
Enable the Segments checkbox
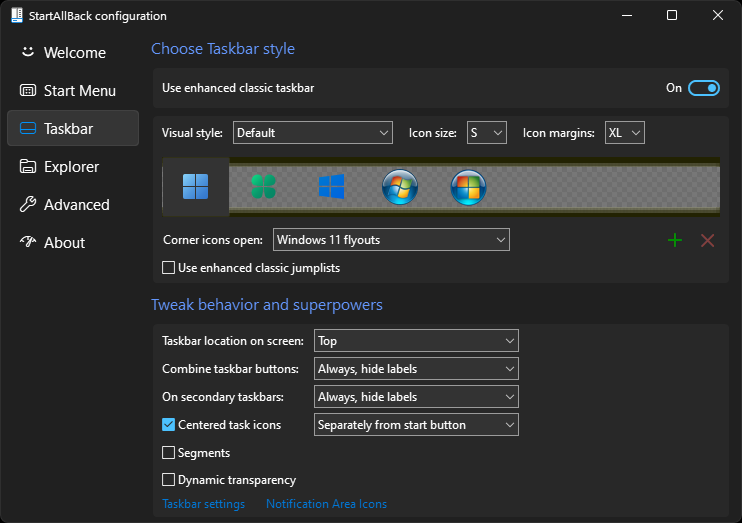[x=168, y=453]
